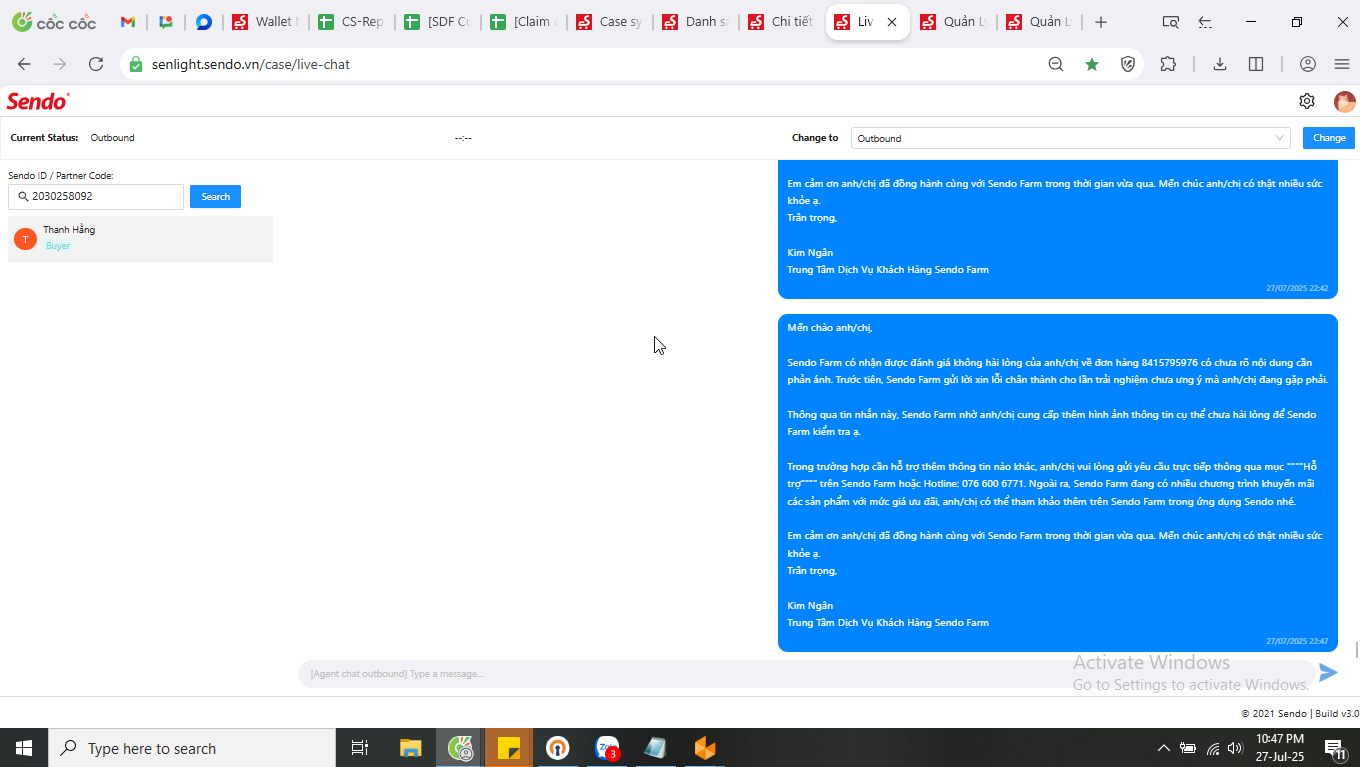The image size is (1360, 767).
Task: Focus the chat message input box
Action: 806,674
